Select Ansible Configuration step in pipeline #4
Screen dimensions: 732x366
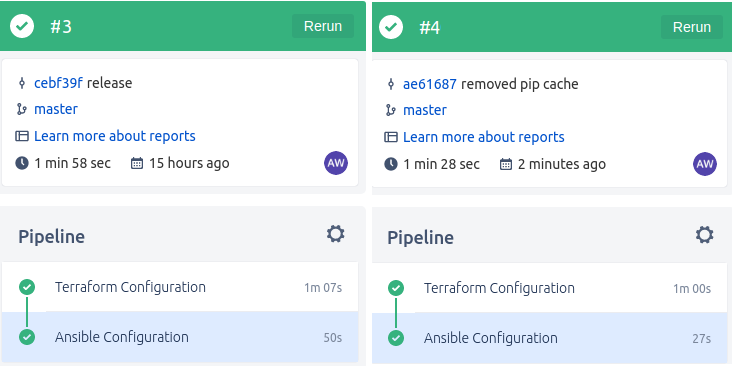click(x=549, y=338)
